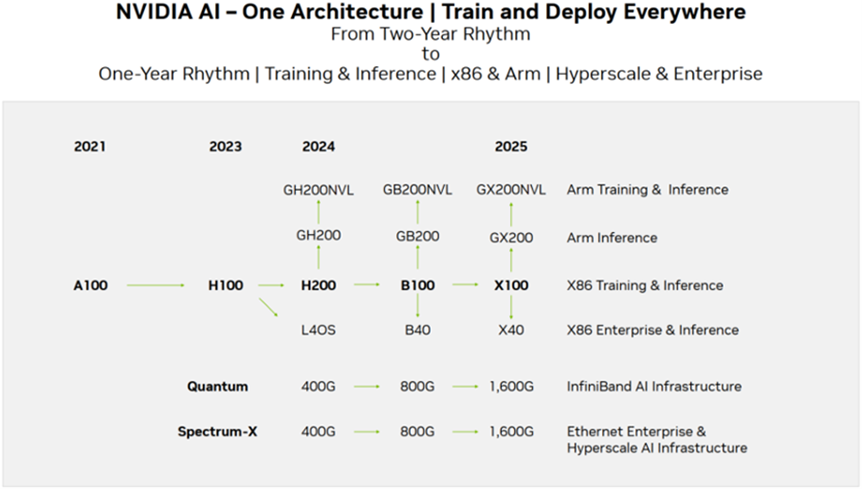The width and height of the screenshot is (862, 489).
Task: Click the X40 label
Action: (511, 330)
